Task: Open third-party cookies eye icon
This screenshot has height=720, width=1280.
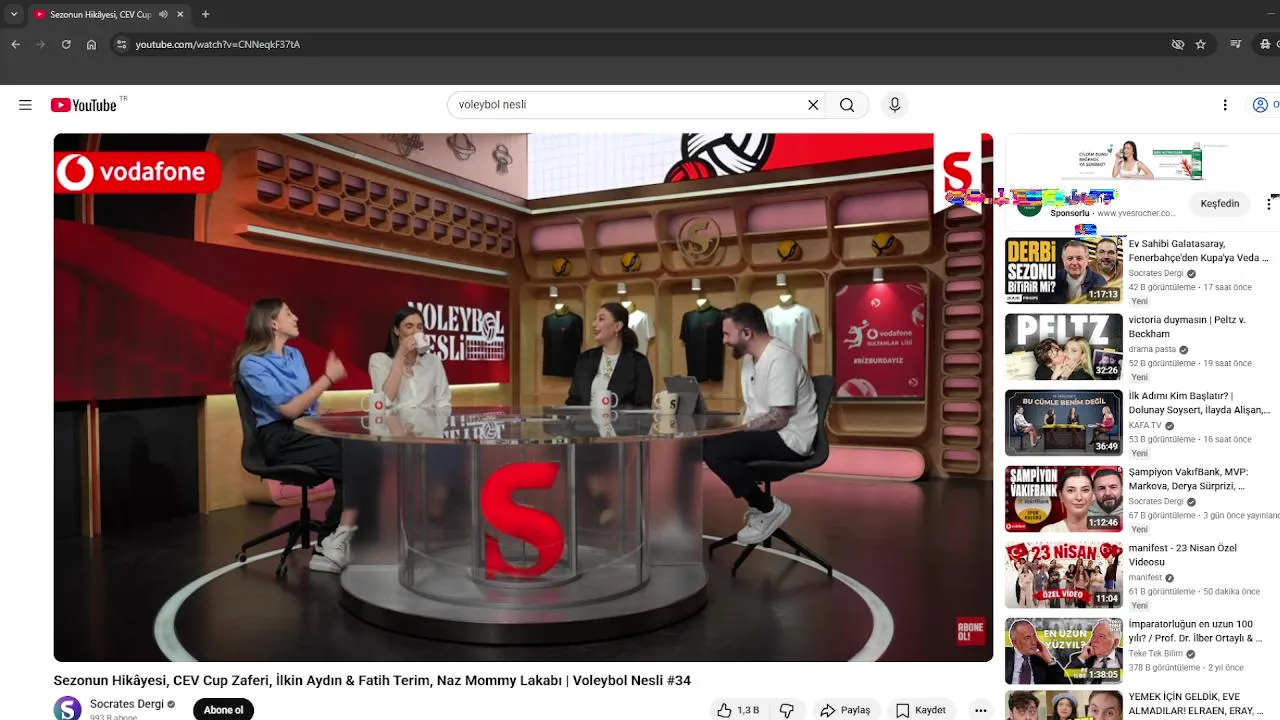Action: pos(1177,44)
